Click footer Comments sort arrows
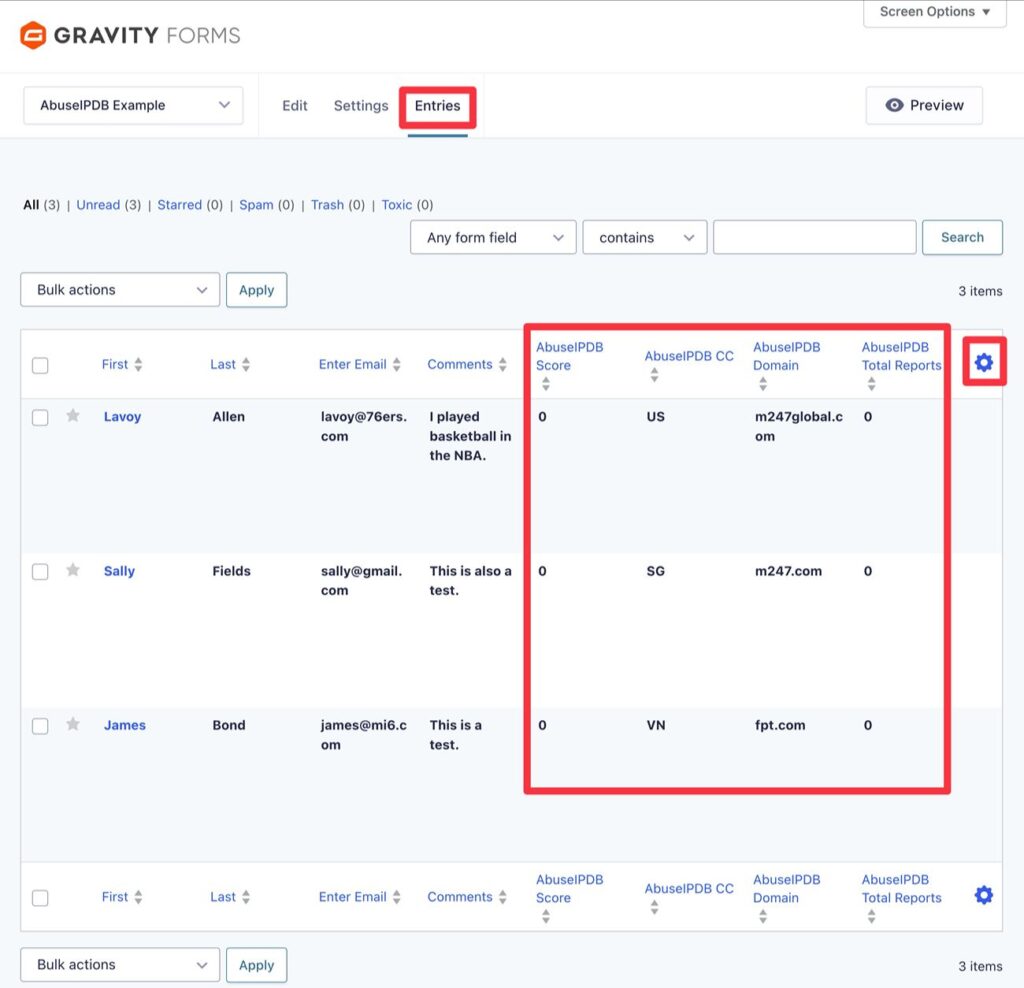Image resolution: width=1024 pixels, height=988 pixels. coord(502,897)
